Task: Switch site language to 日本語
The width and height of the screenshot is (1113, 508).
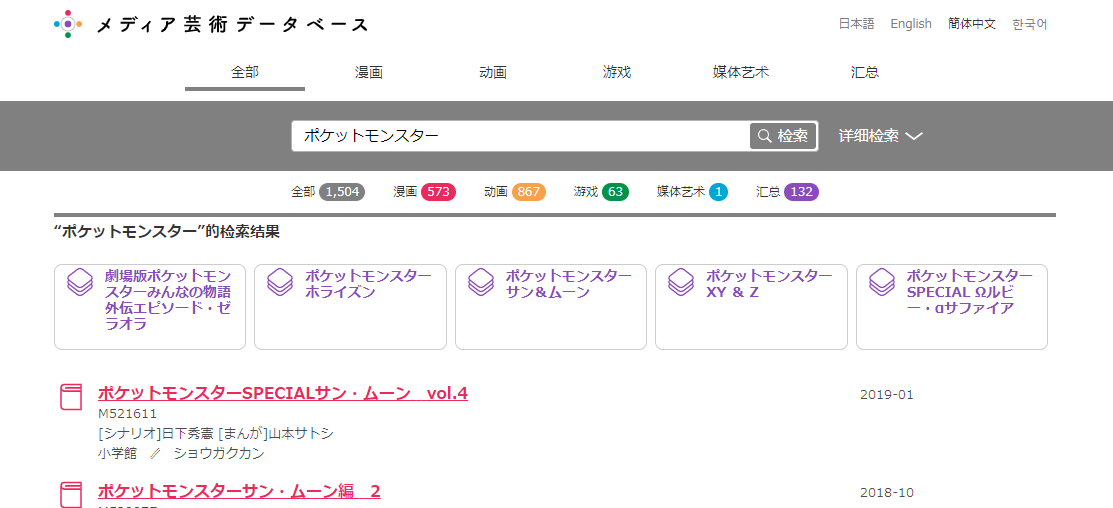Action: coord(856,24)
